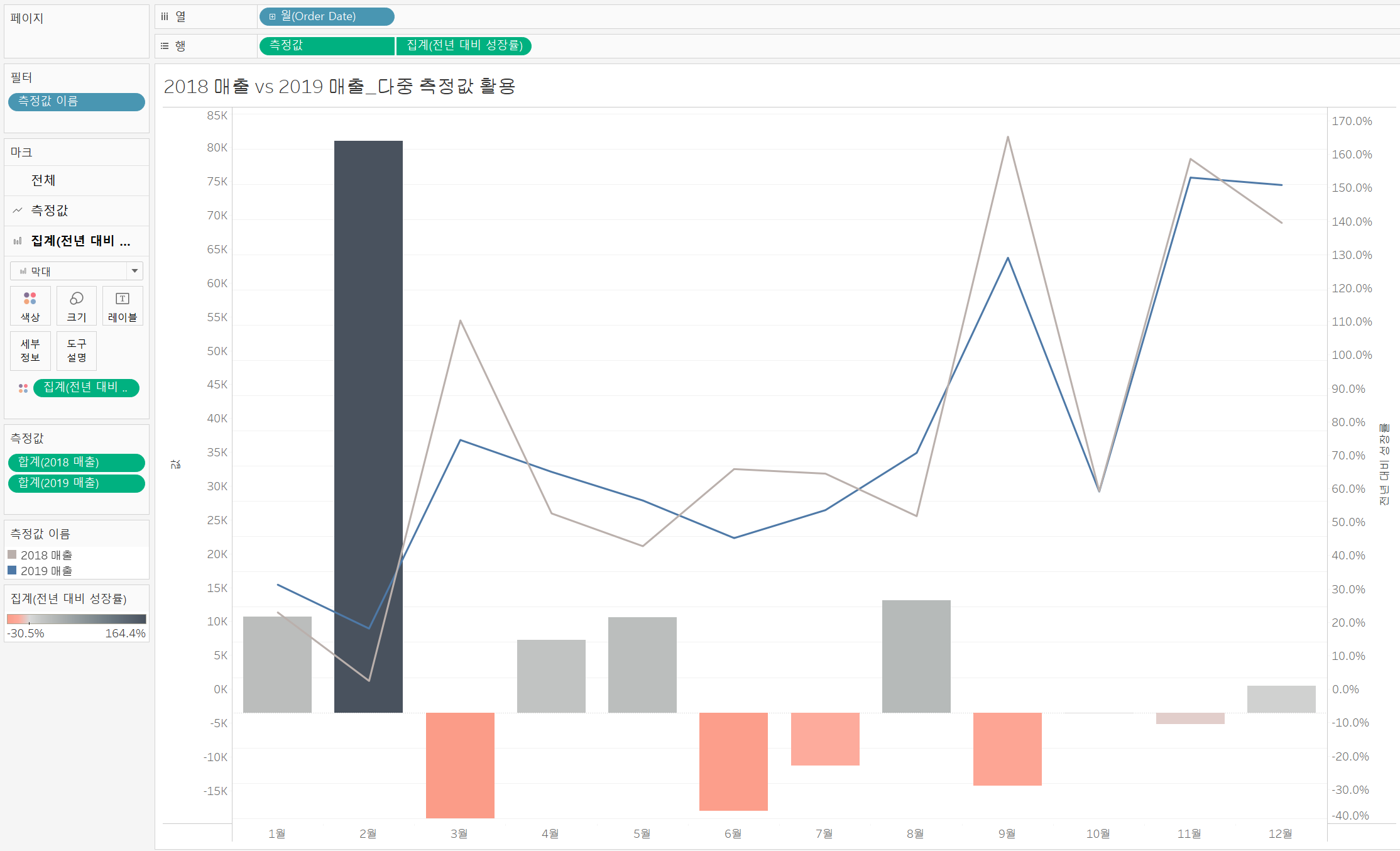Open the 세부 정보 (Detail) marks card
Viewport: 1400px width, 851px height.
[30, 351]
